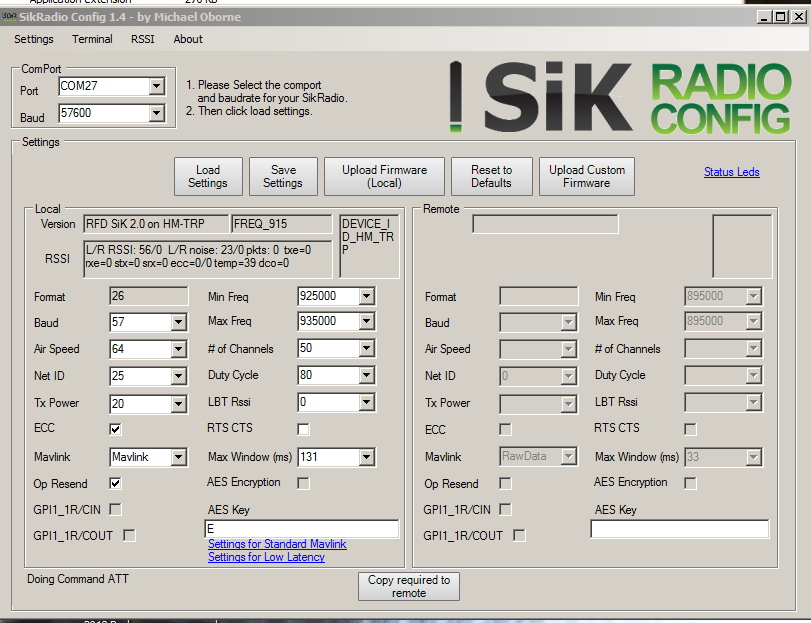Click Remote version text field
811x623 pixels.
coord(545,224)
